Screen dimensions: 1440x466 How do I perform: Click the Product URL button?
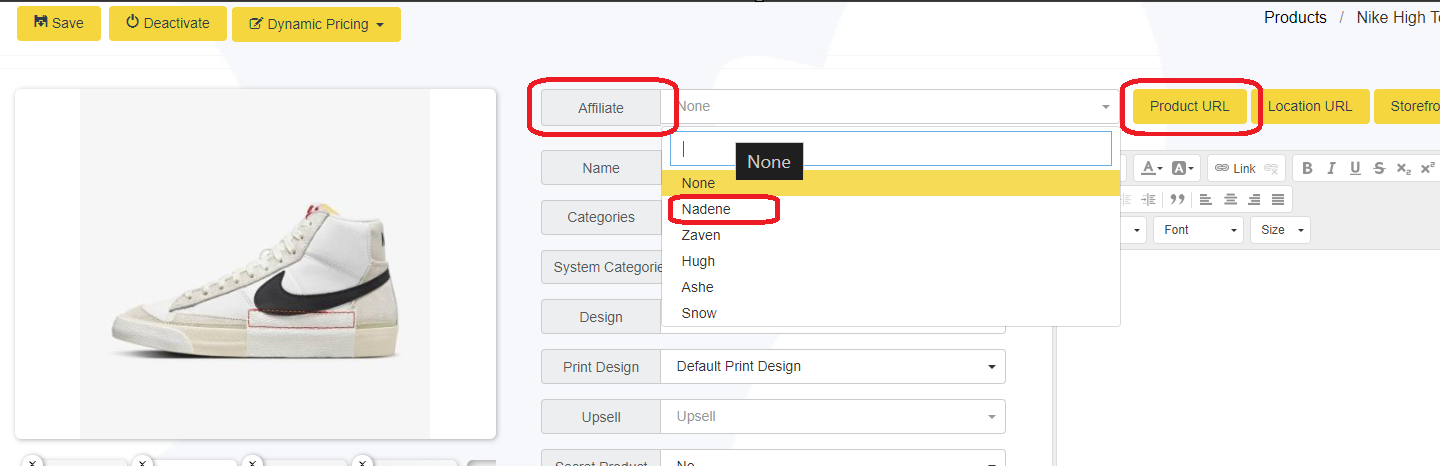1190,106
